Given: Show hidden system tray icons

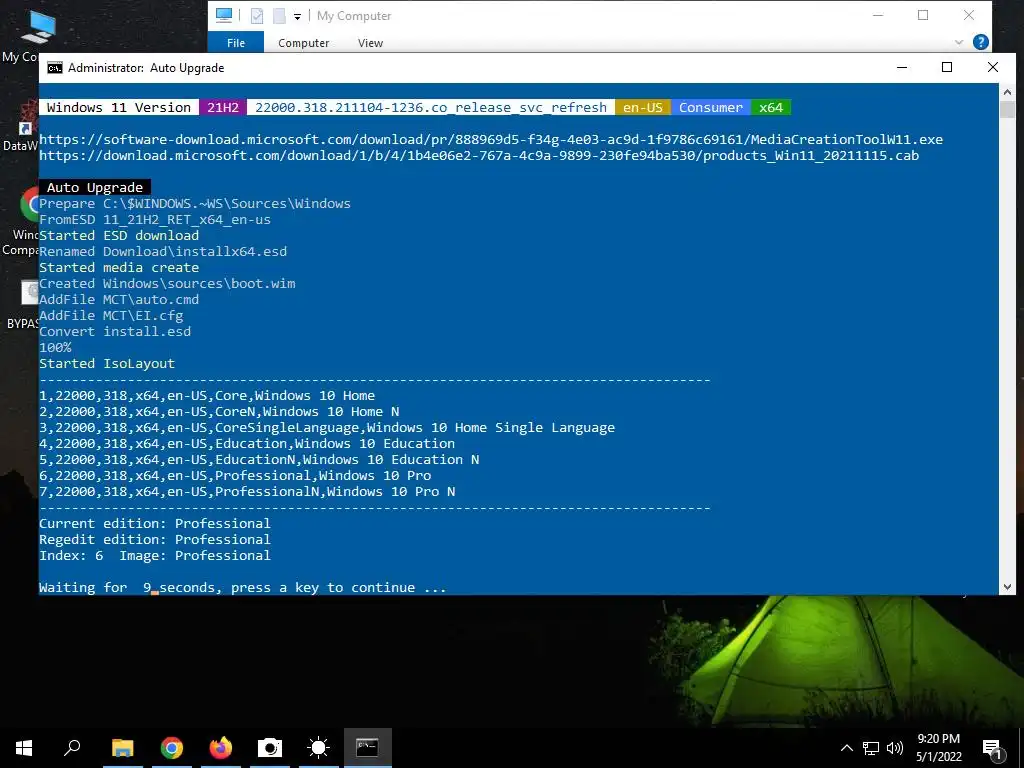Looking at the screenshot, I should pyautogui.click(x=846, y=748).
